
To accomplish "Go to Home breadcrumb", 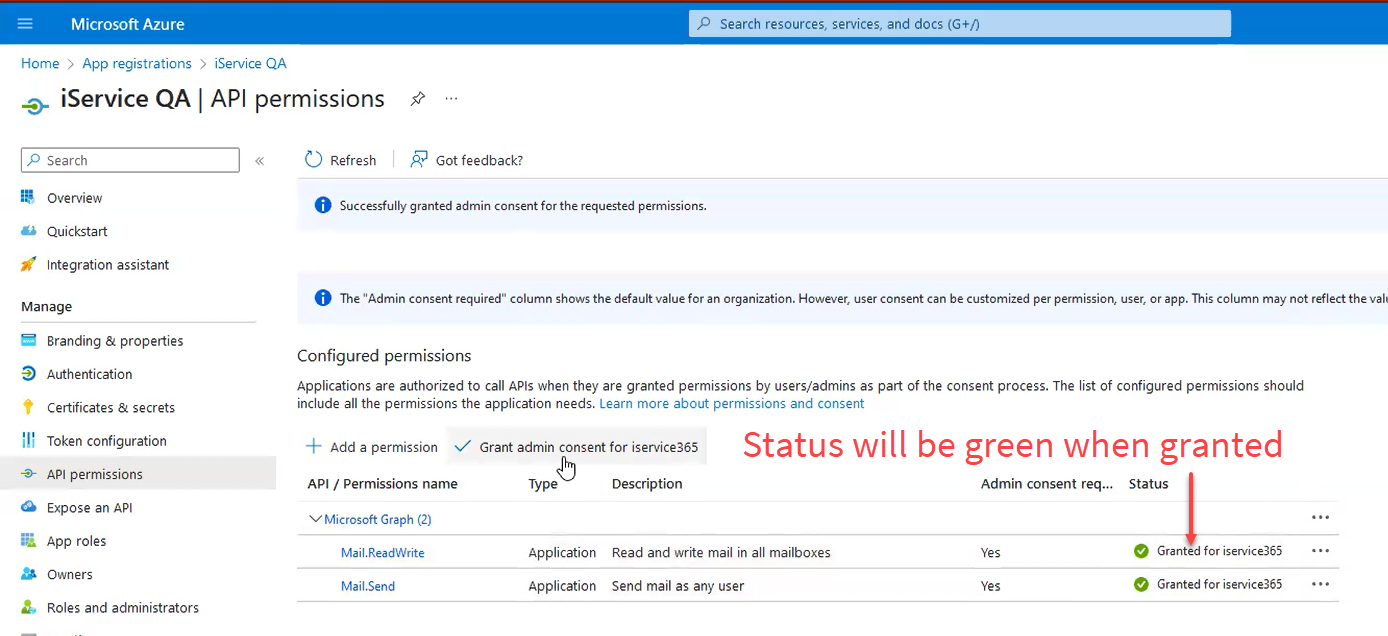I will point(40,63).
